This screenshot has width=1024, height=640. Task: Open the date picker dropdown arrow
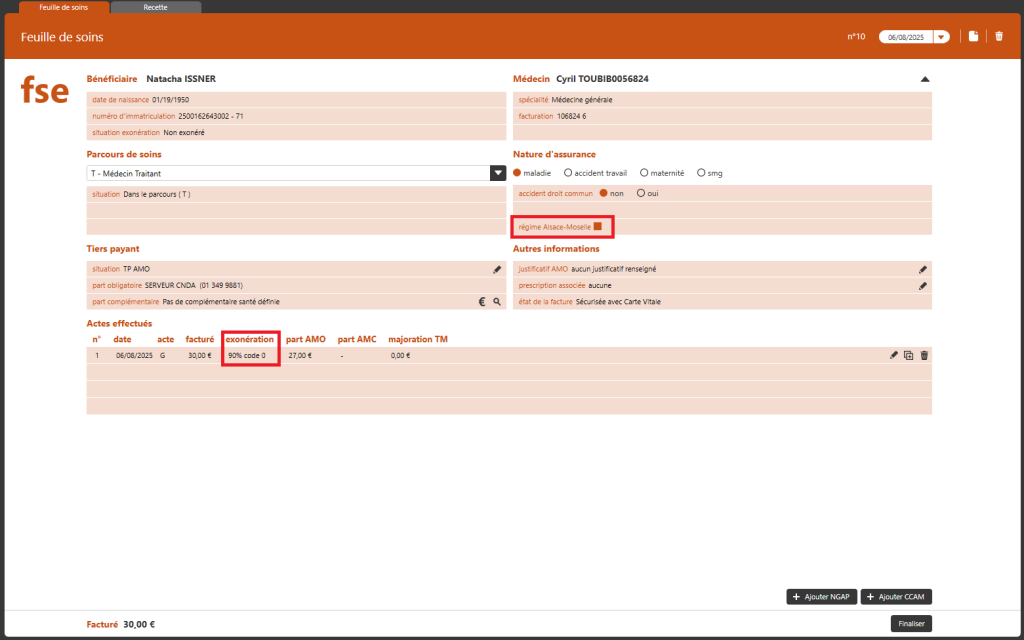(941, 37)
